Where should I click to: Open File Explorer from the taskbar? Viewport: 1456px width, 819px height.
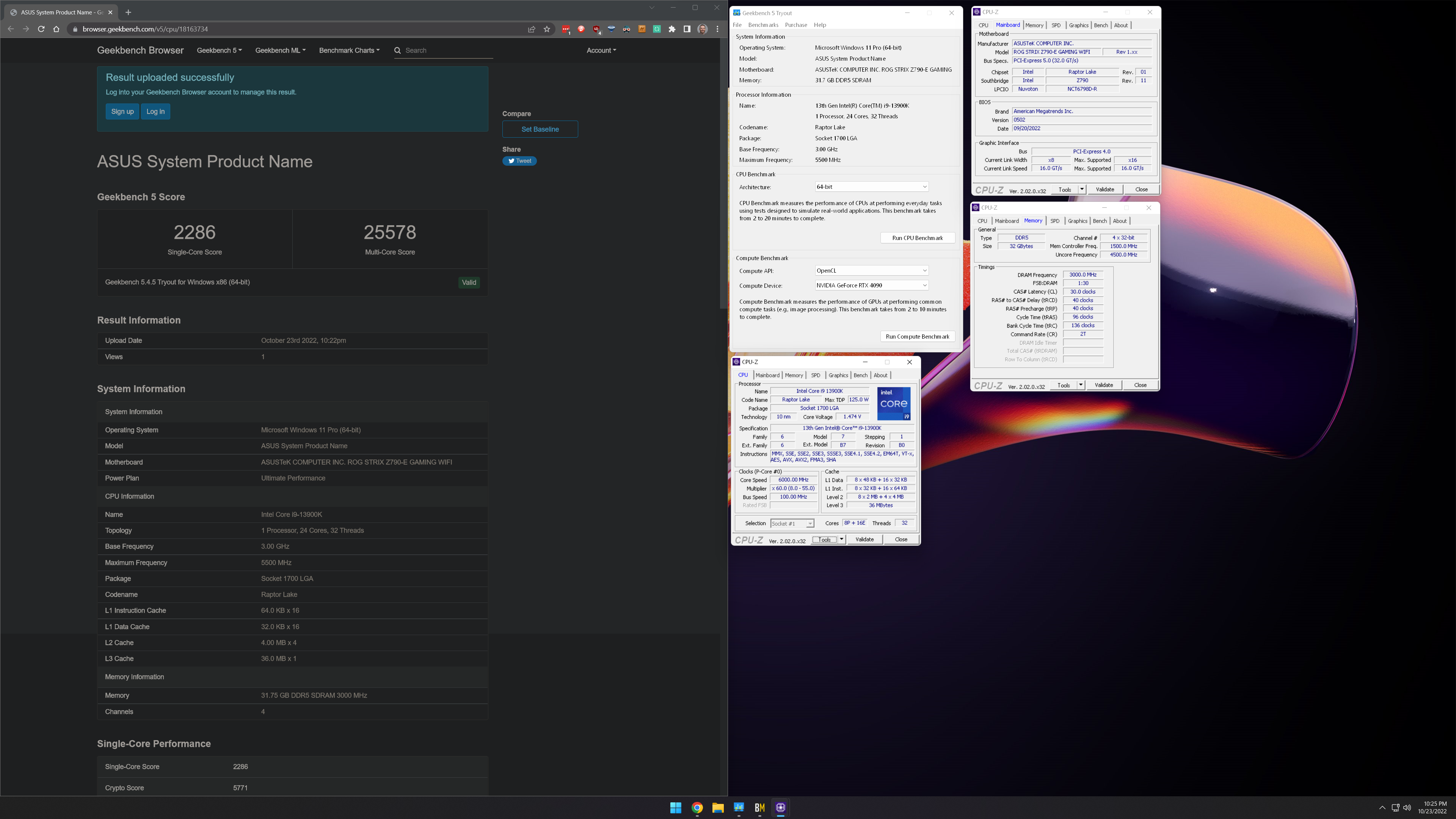(x=718, y=808)
